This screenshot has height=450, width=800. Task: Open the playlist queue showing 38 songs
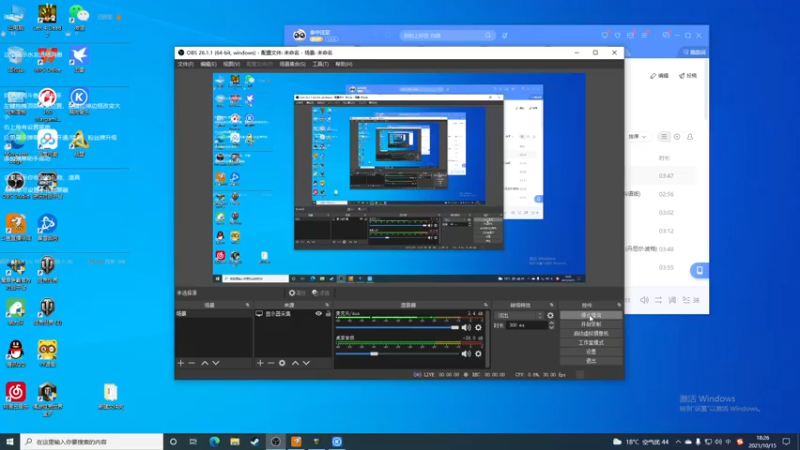[691, 300]
